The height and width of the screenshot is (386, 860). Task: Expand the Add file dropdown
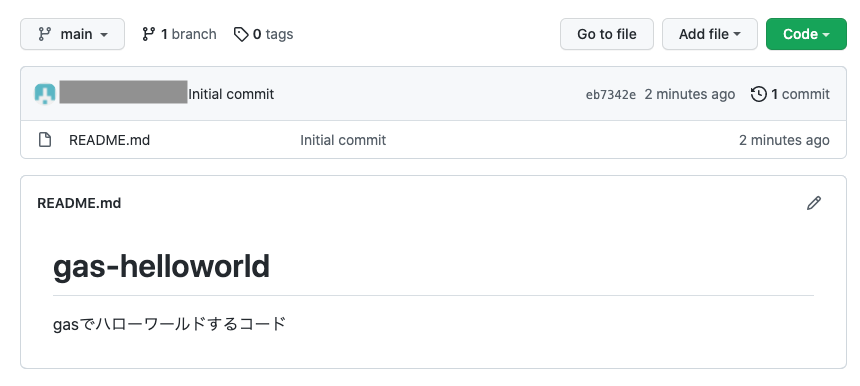click(x=710, y=34)
